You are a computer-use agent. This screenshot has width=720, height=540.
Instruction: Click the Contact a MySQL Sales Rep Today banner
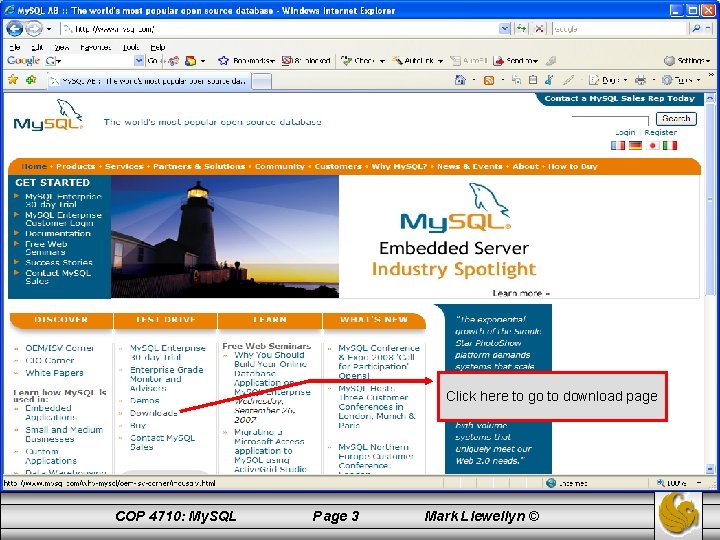619,98
